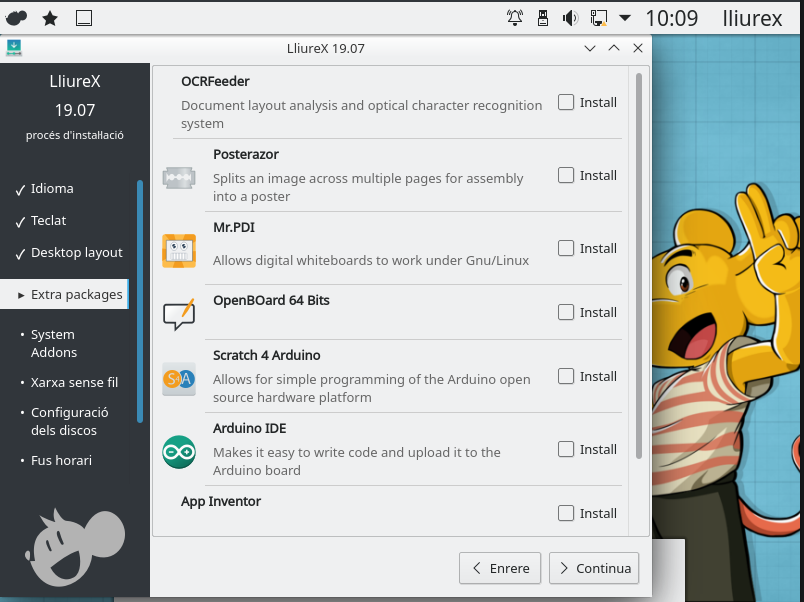Click the OpenBoard 64 Bits icon
The height and width of the screenshot is (602, 804).
(x=179, y=314)
